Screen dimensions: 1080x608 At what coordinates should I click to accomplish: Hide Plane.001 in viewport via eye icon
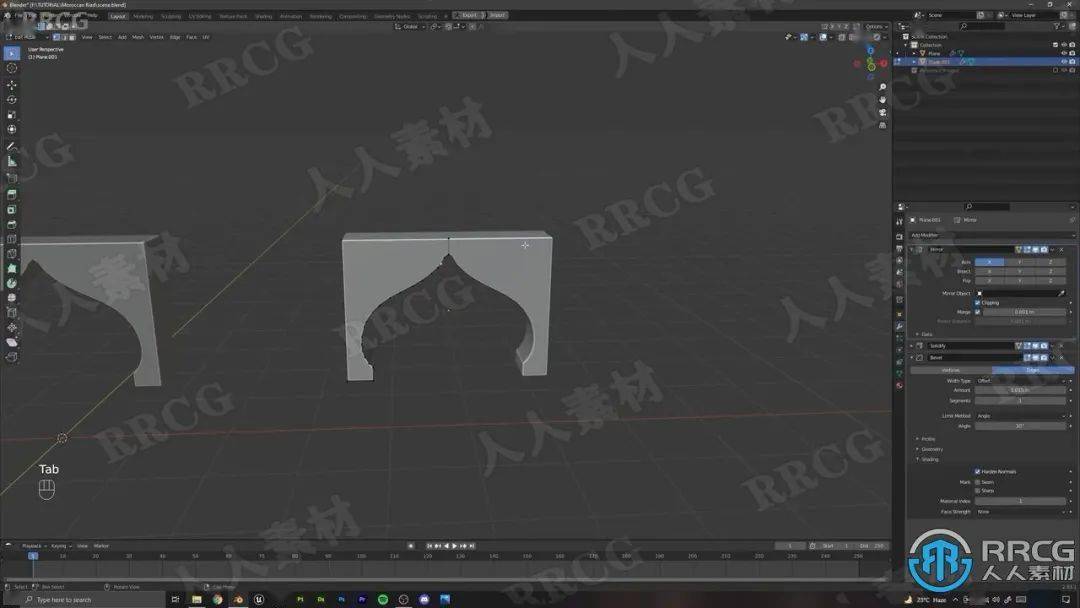tap(1063, 61)
